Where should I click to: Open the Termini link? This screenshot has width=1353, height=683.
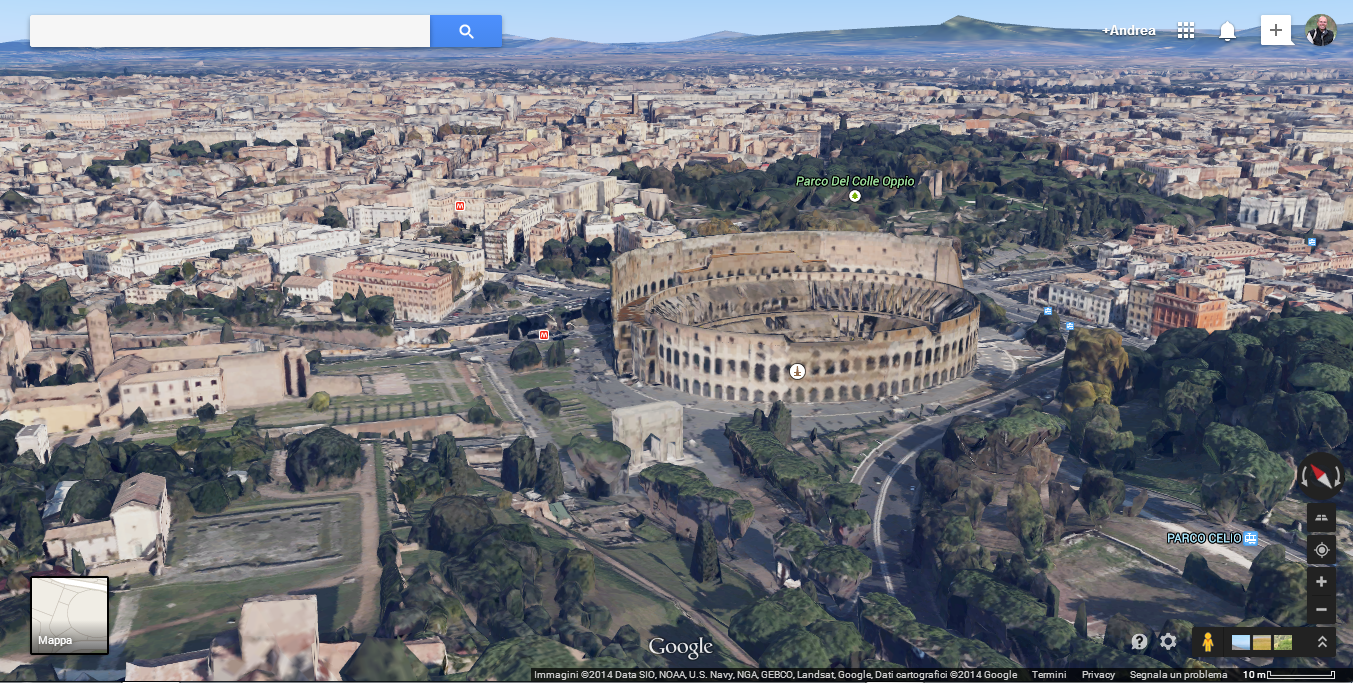[1049, 675]
